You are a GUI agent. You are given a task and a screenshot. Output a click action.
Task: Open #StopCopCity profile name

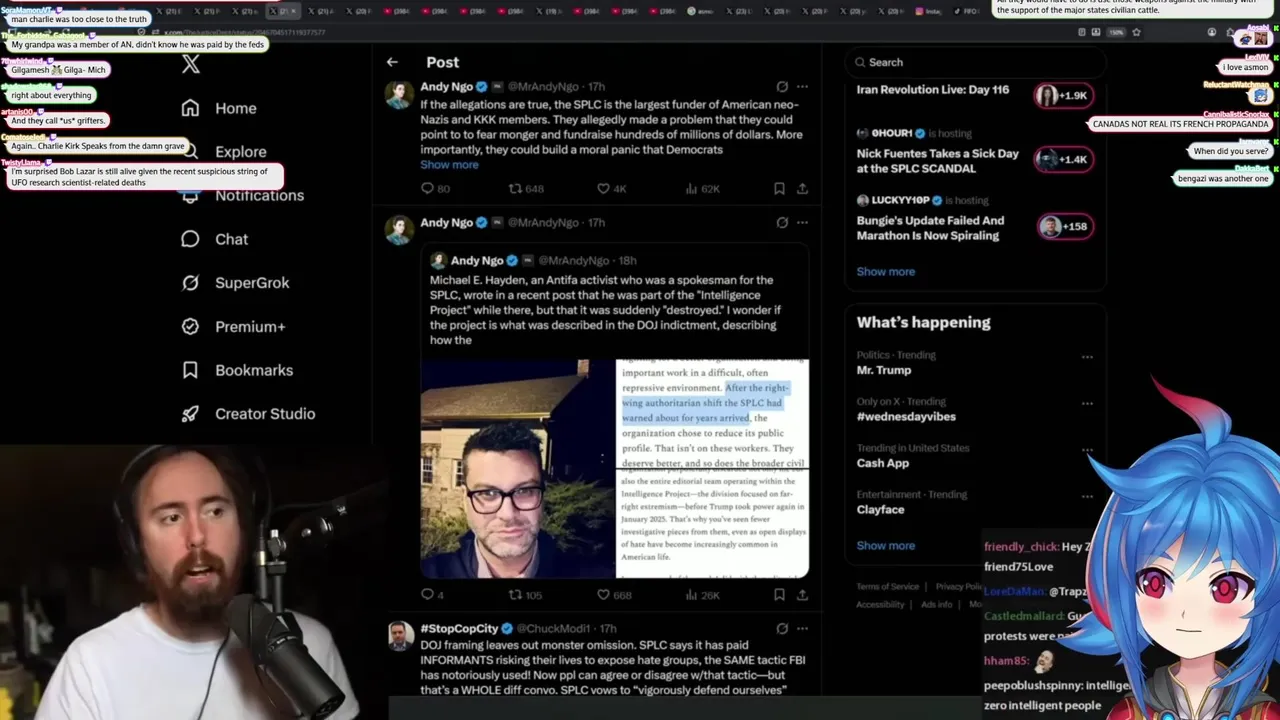click(459, 629)
